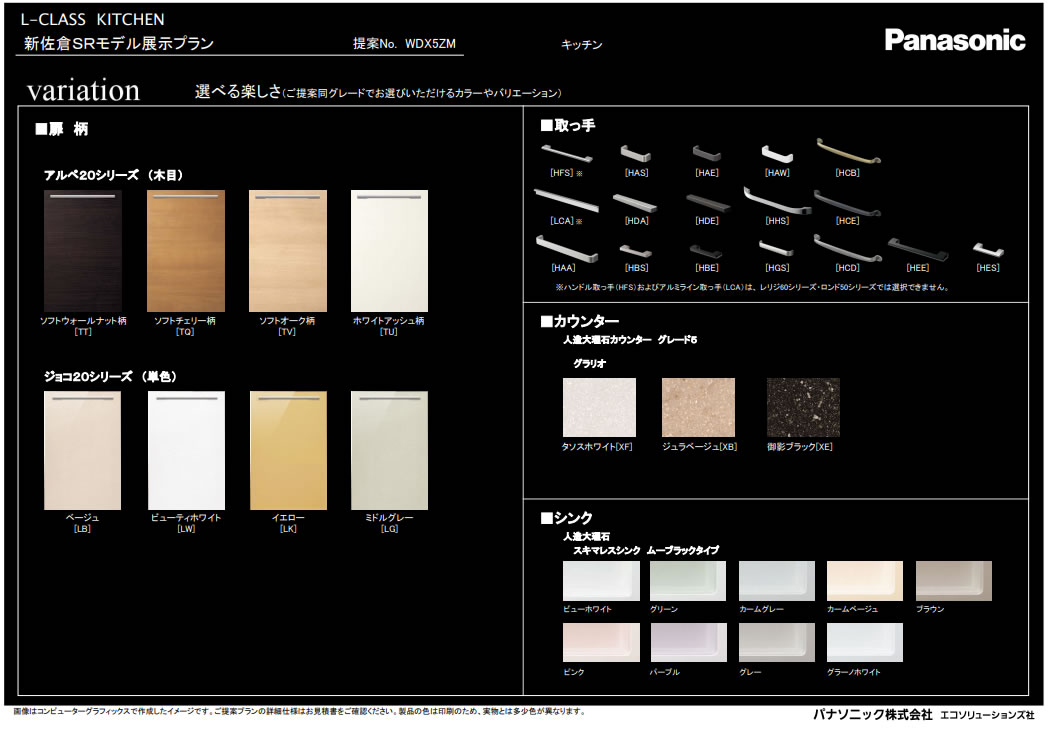Select the パープル sink thumbnail
This screenshot has width=1048, height=730.
coord(688,643)
